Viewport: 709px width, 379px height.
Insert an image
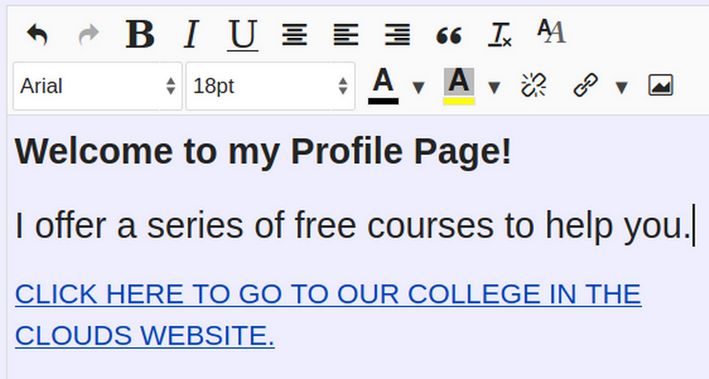(x=661, y=85)
